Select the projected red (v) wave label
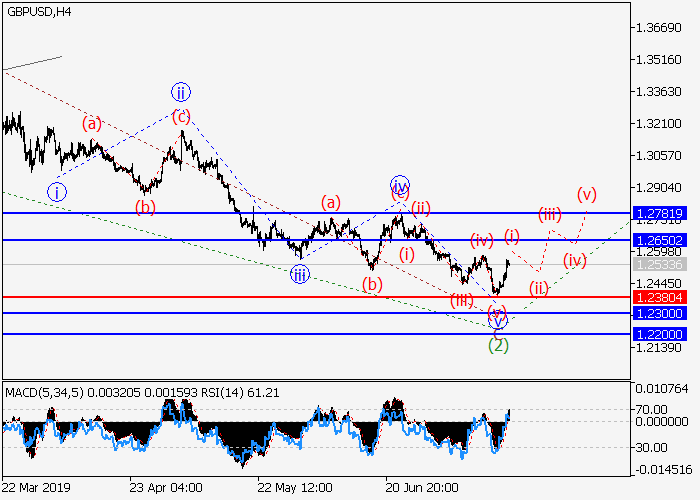Image resolution: width=700 pixels, height=500 pixels. (x=586, y=193)
